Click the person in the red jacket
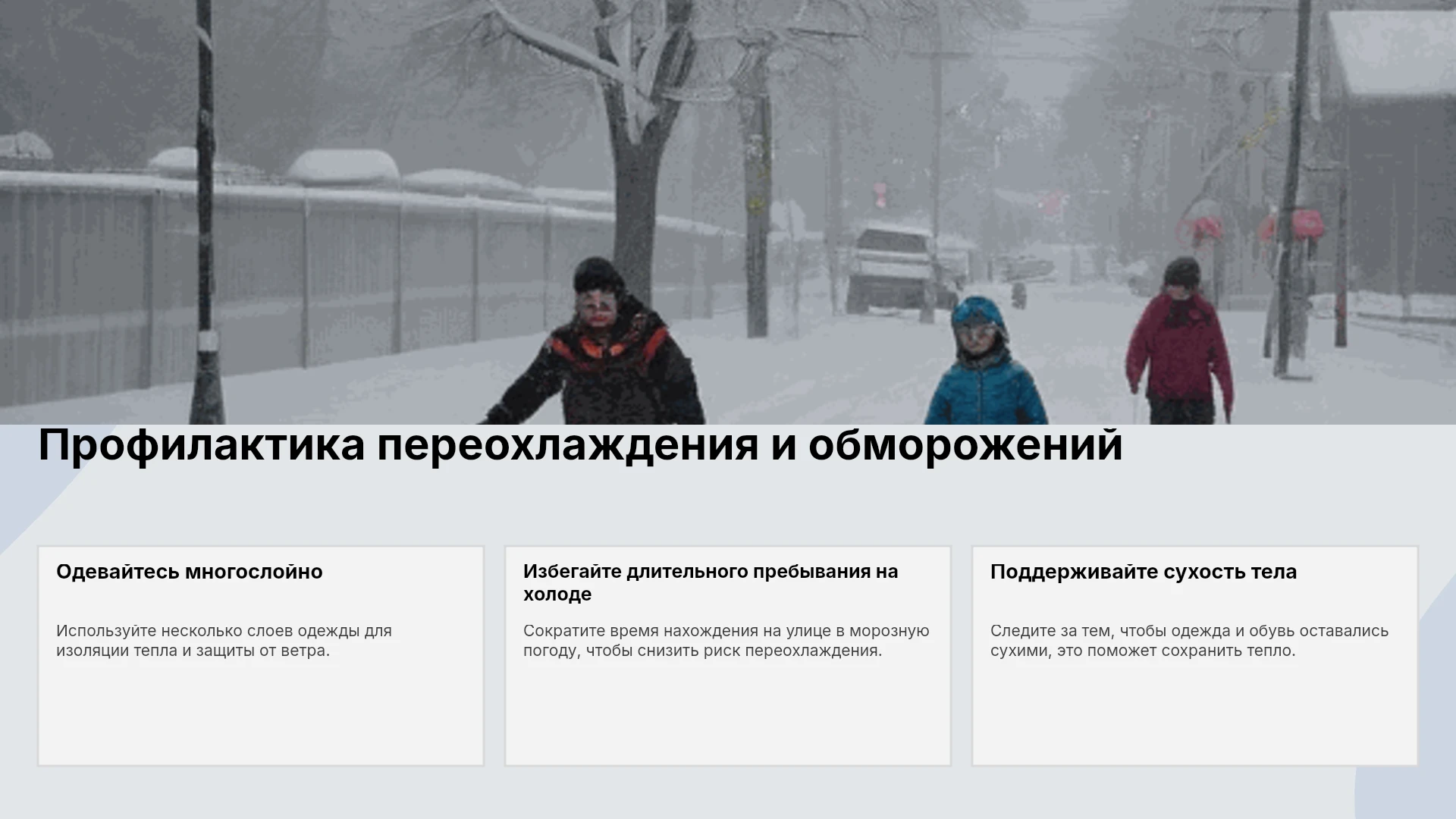Screen dimensions: 1456x819 [x=1179, y=341]
